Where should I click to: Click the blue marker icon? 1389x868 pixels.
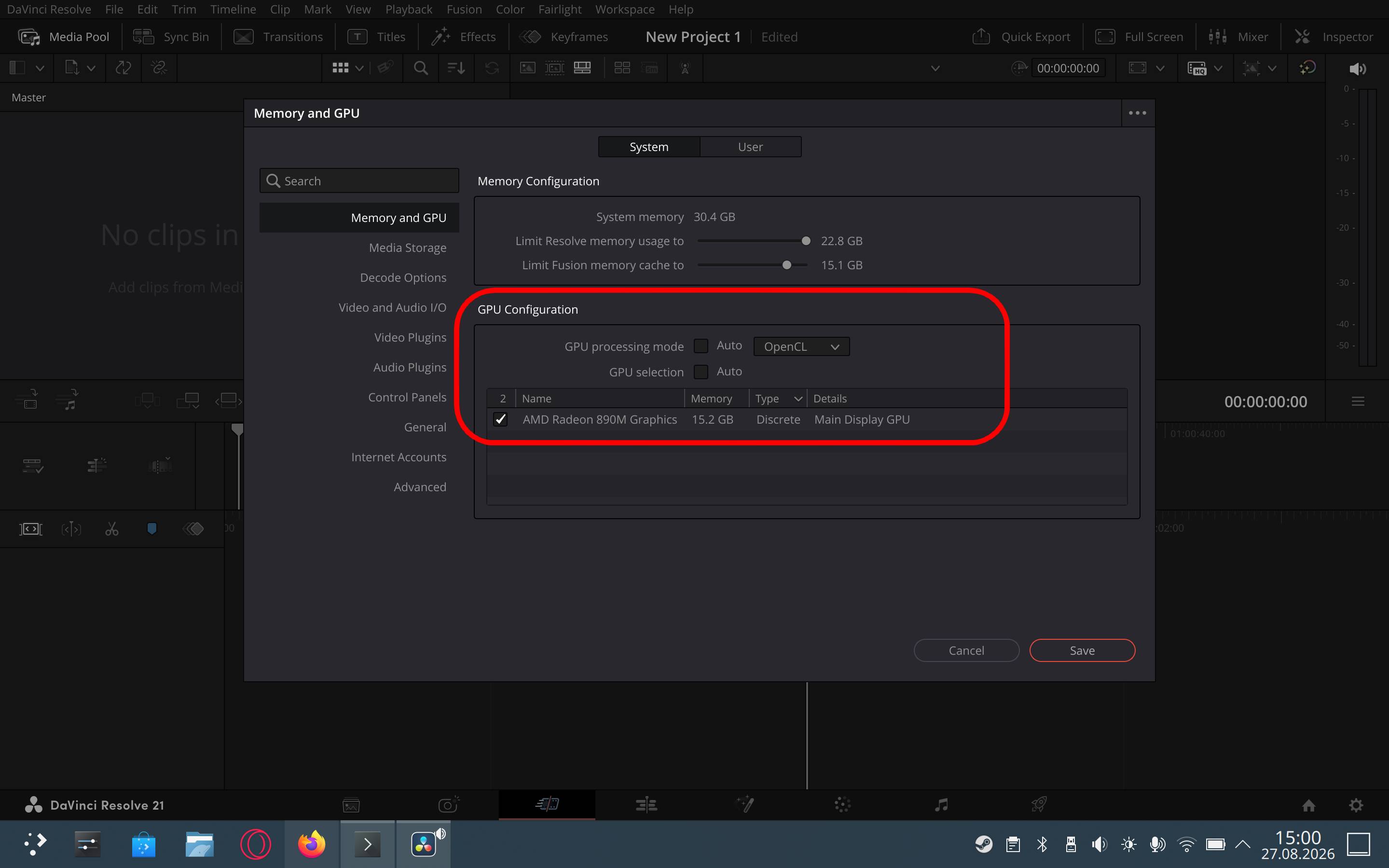click(152, 528)
